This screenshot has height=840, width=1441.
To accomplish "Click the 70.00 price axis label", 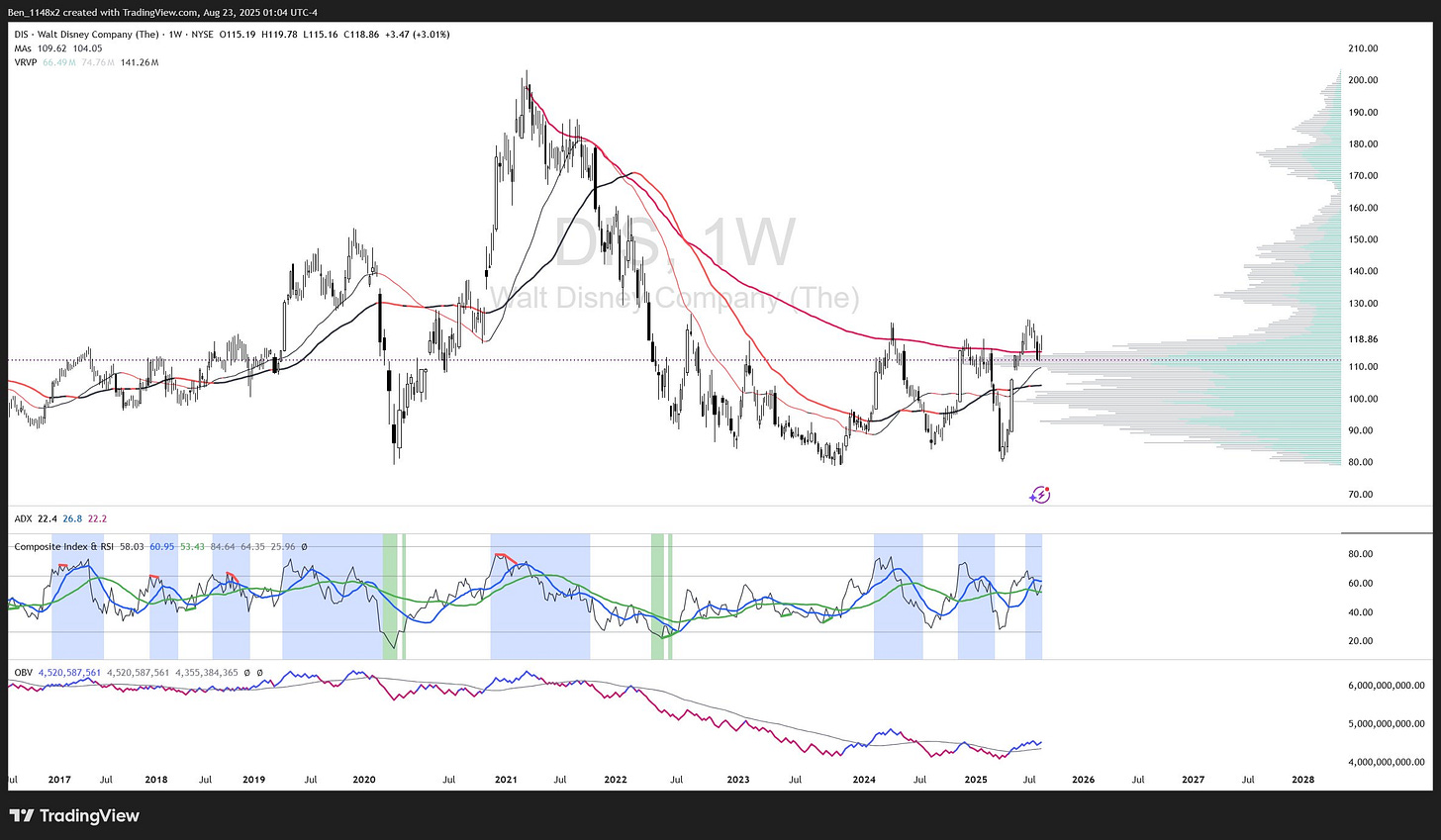I will point(1361,495).
